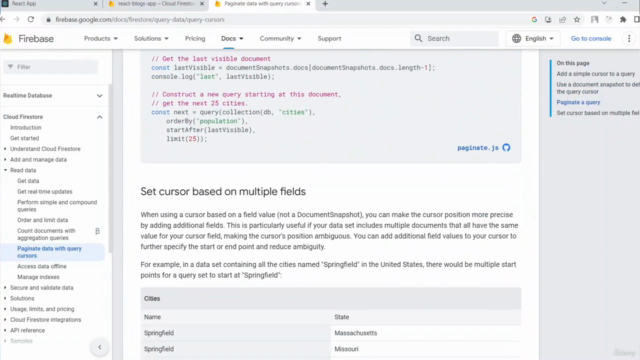Focus the Search box
Screen dimensions: 640x360
point(454,38)
